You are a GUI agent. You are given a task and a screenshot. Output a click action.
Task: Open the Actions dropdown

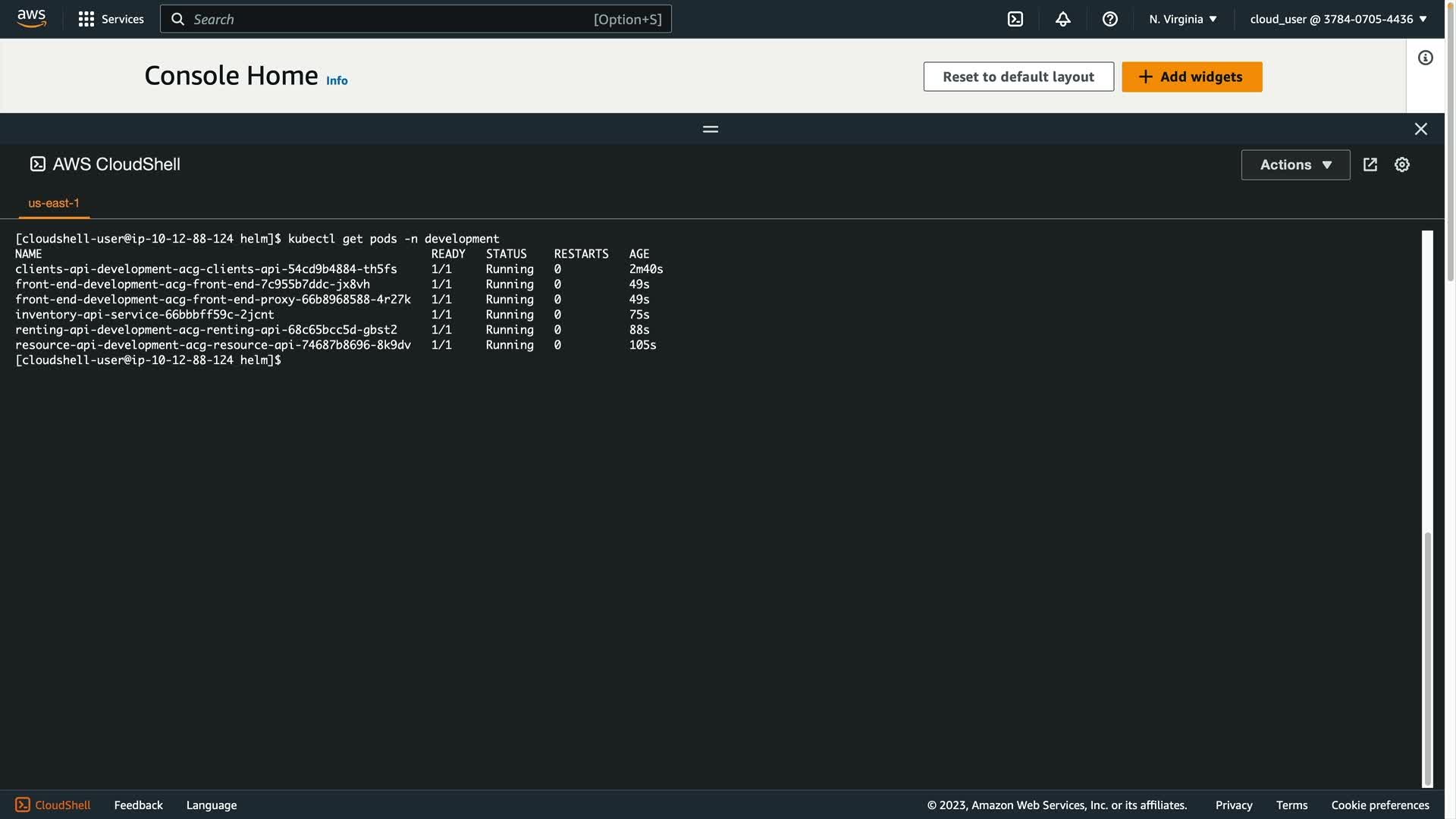[x=1294, y=165]
